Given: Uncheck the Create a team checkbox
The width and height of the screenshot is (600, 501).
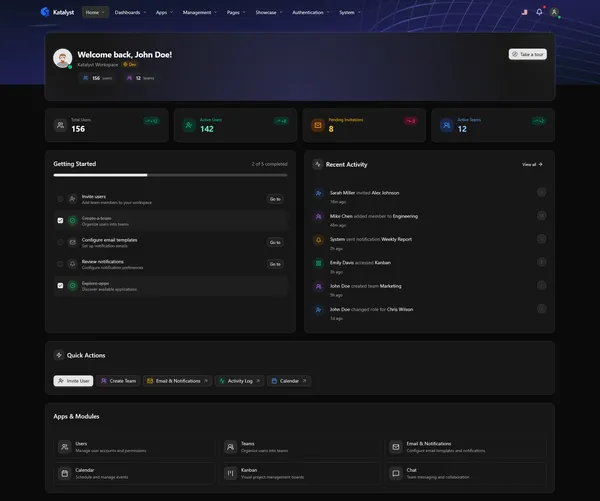Looking at the screenshot, I should pos(60,220).
